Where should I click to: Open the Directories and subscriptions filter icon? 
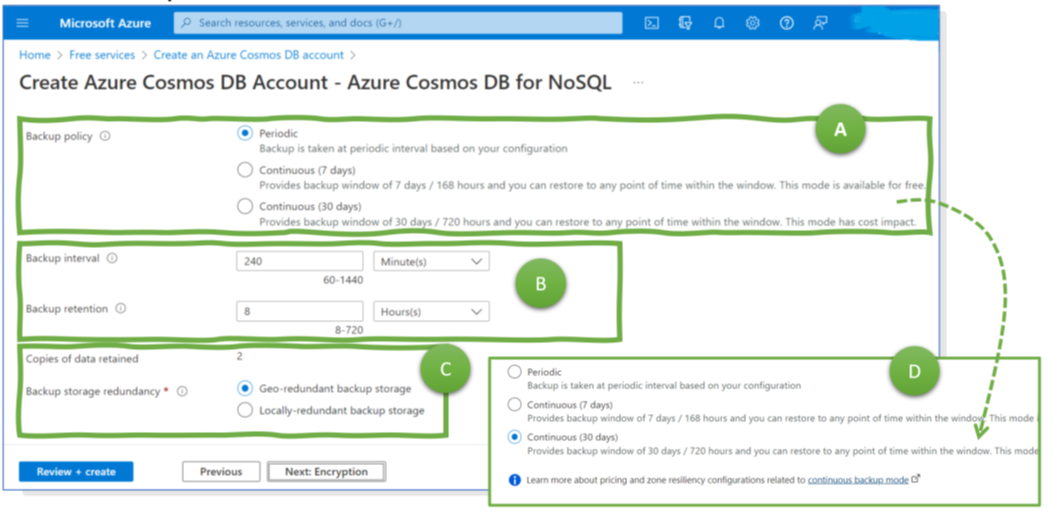click(685, 23)
